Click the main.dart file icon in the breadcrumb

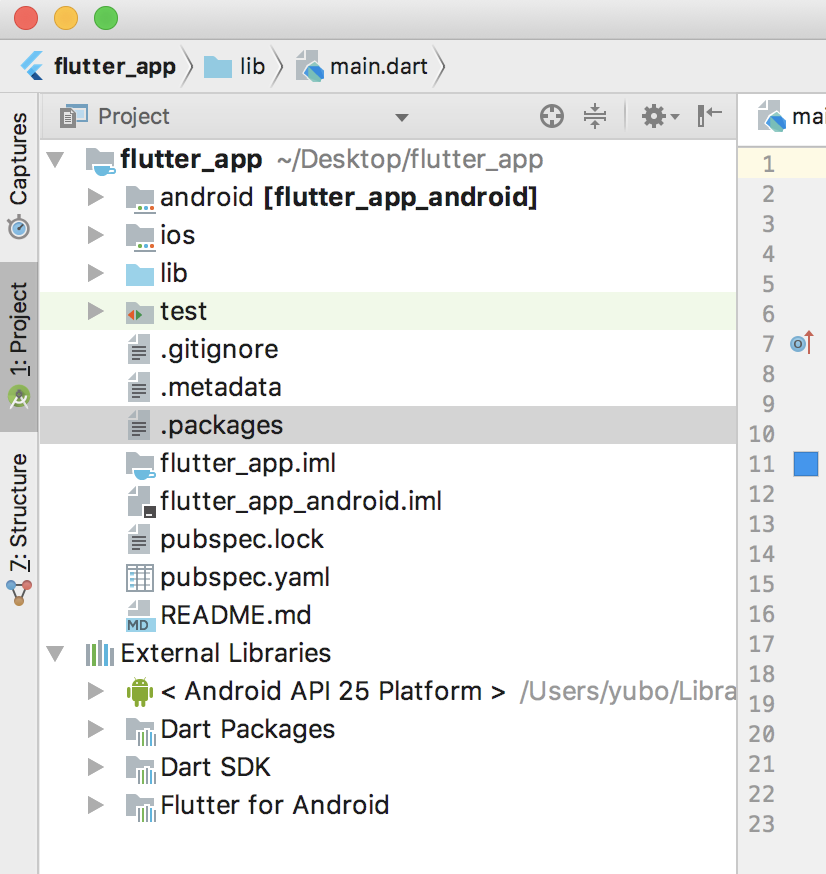(x=309, y=66)
